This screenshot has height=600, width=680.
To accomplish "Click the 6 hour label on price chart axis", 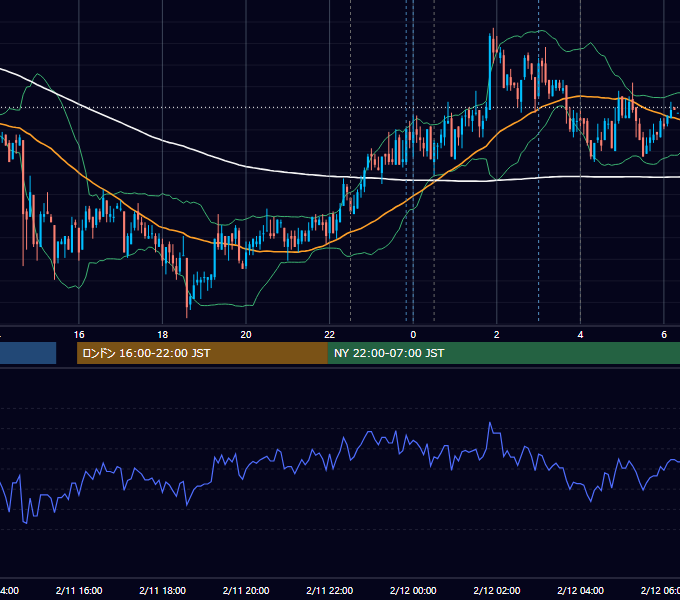I will (664, 335).
